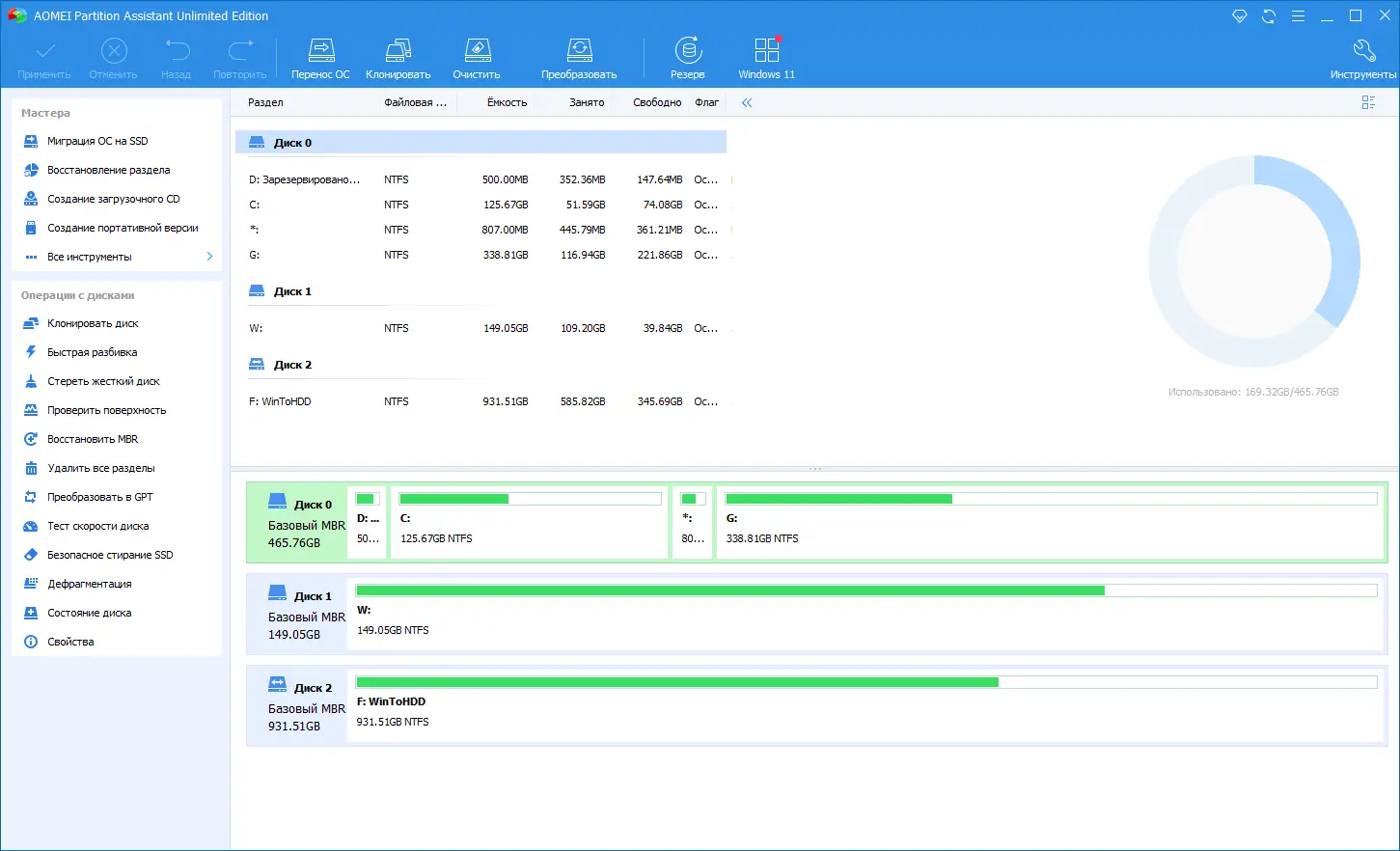Viewport: 1400px width, 851px height.
Task: Sort by the Свободно column header
Action: (x=657, y=102)
